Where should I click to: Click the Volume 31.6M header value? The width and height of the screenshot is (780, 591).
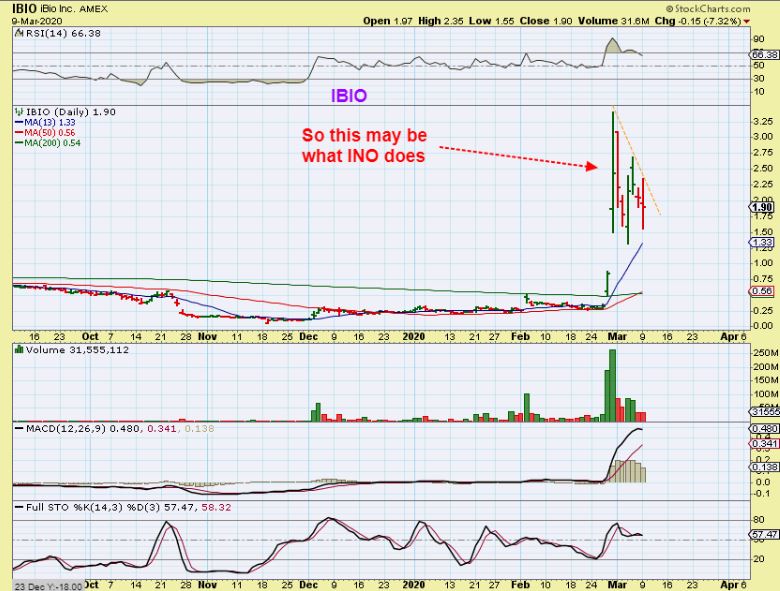[613, 21]
